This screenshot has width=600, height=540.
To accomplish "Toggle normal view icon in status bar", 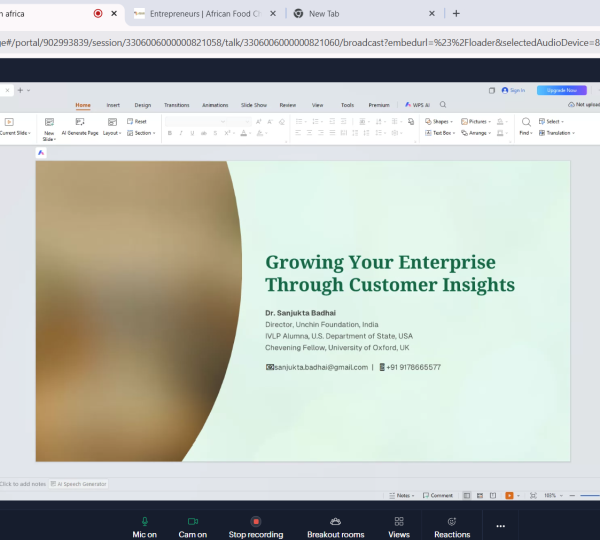I will 467,495.
